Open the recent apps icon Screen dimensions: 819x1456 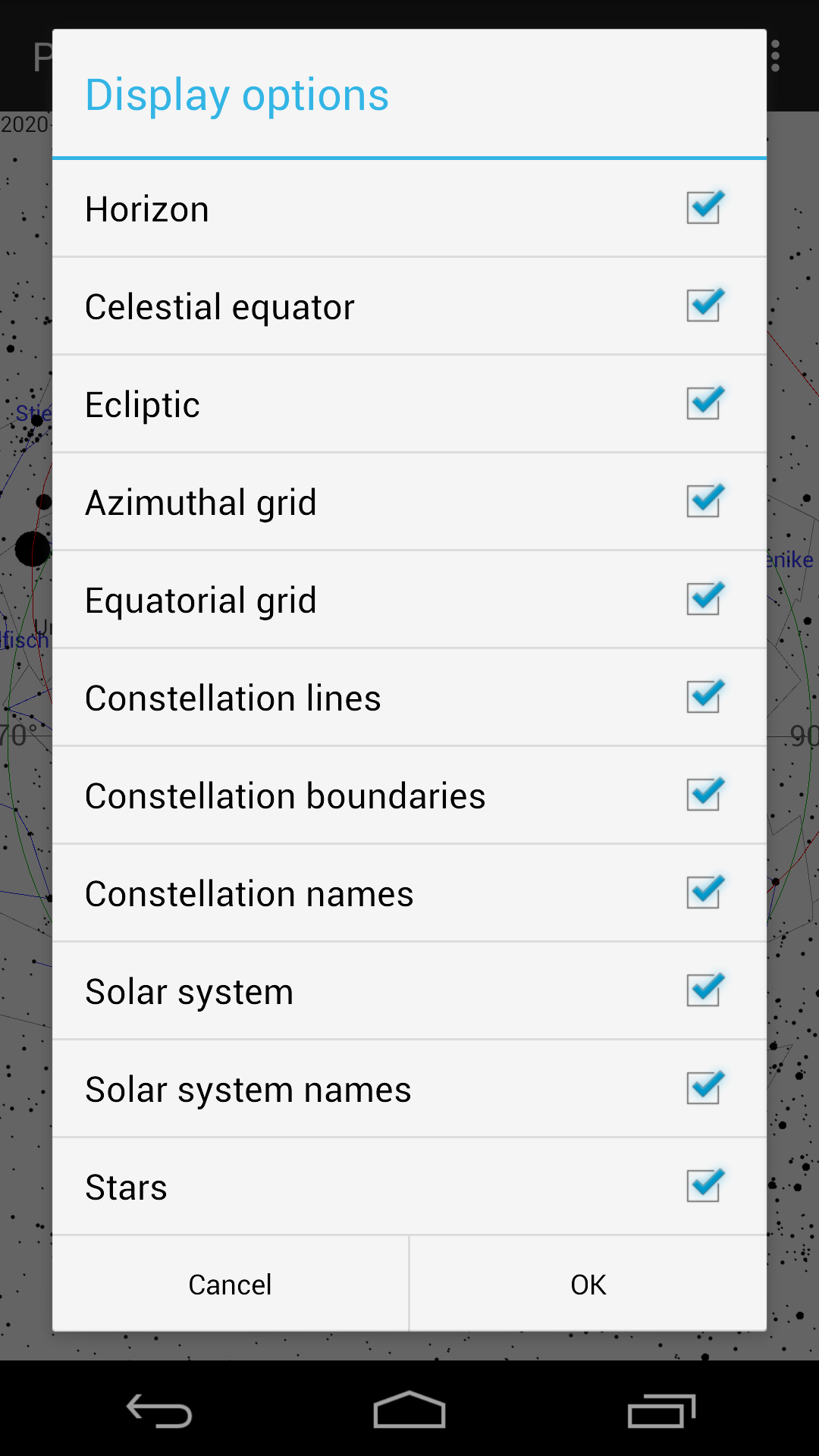pos(661,1411)
